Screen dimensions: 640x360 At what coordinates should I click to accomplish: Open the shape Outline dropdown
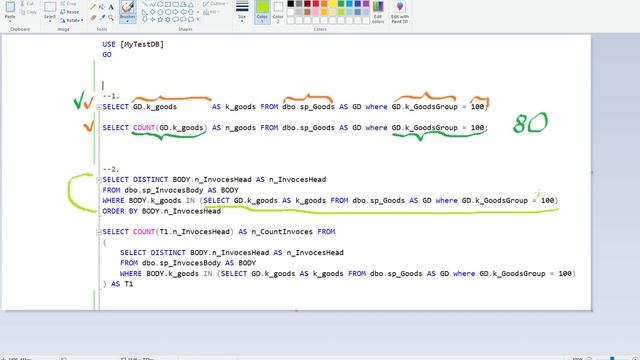click(x=216, y=4)
